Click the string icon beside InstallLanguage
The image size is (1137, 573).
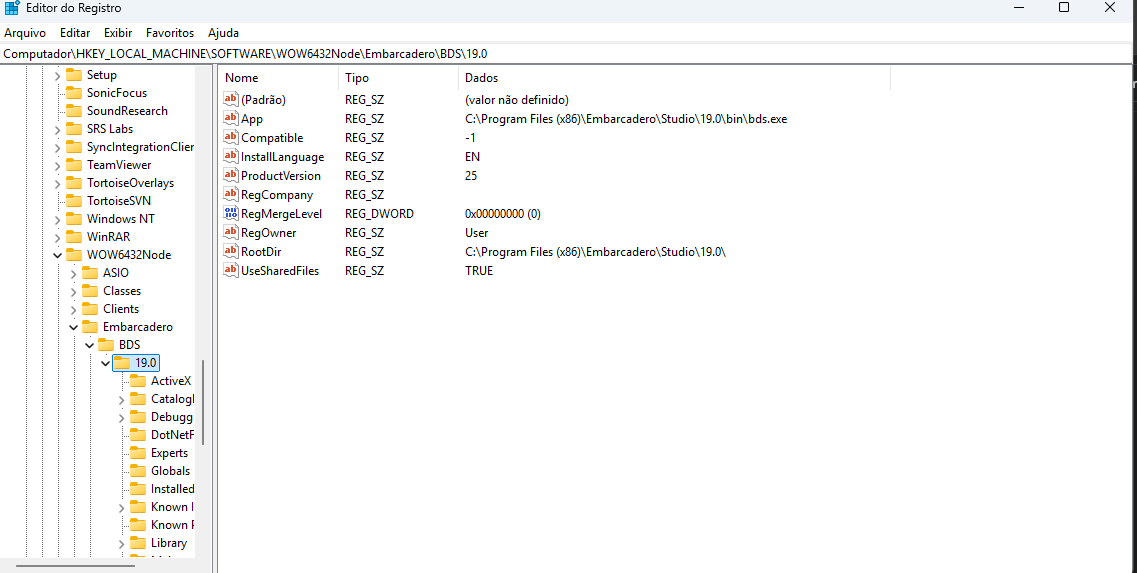(231, 156)
